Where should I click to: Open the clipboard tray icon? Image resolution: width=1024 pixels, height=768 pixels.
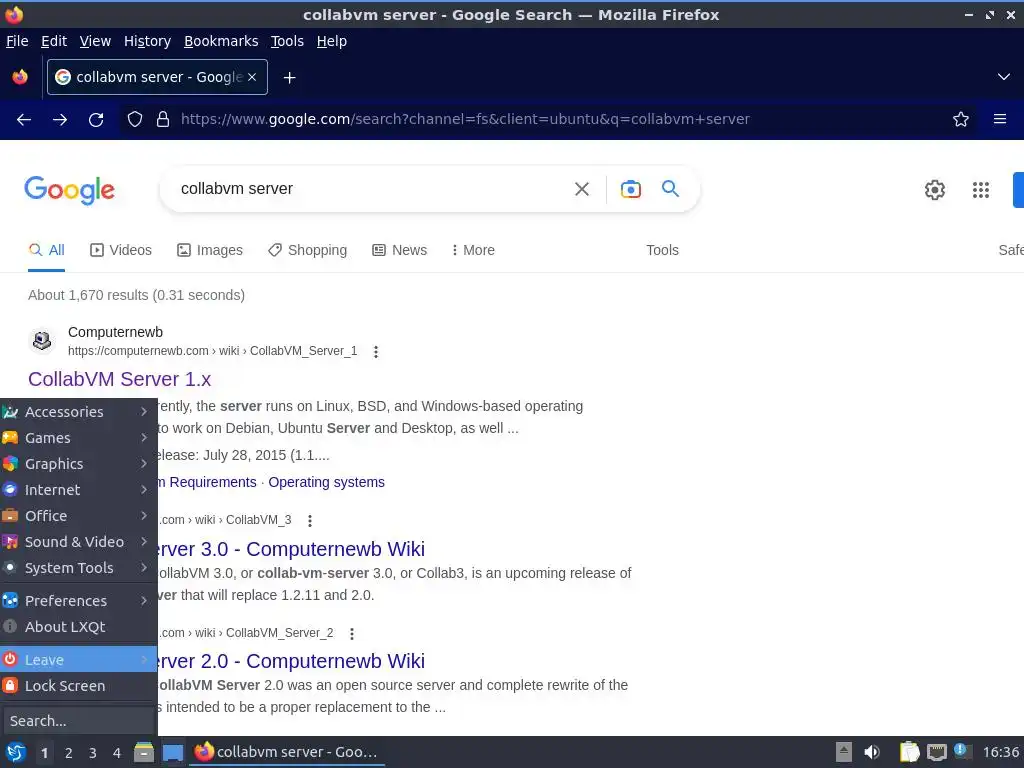pyautogui.click(x=909, y=752)
